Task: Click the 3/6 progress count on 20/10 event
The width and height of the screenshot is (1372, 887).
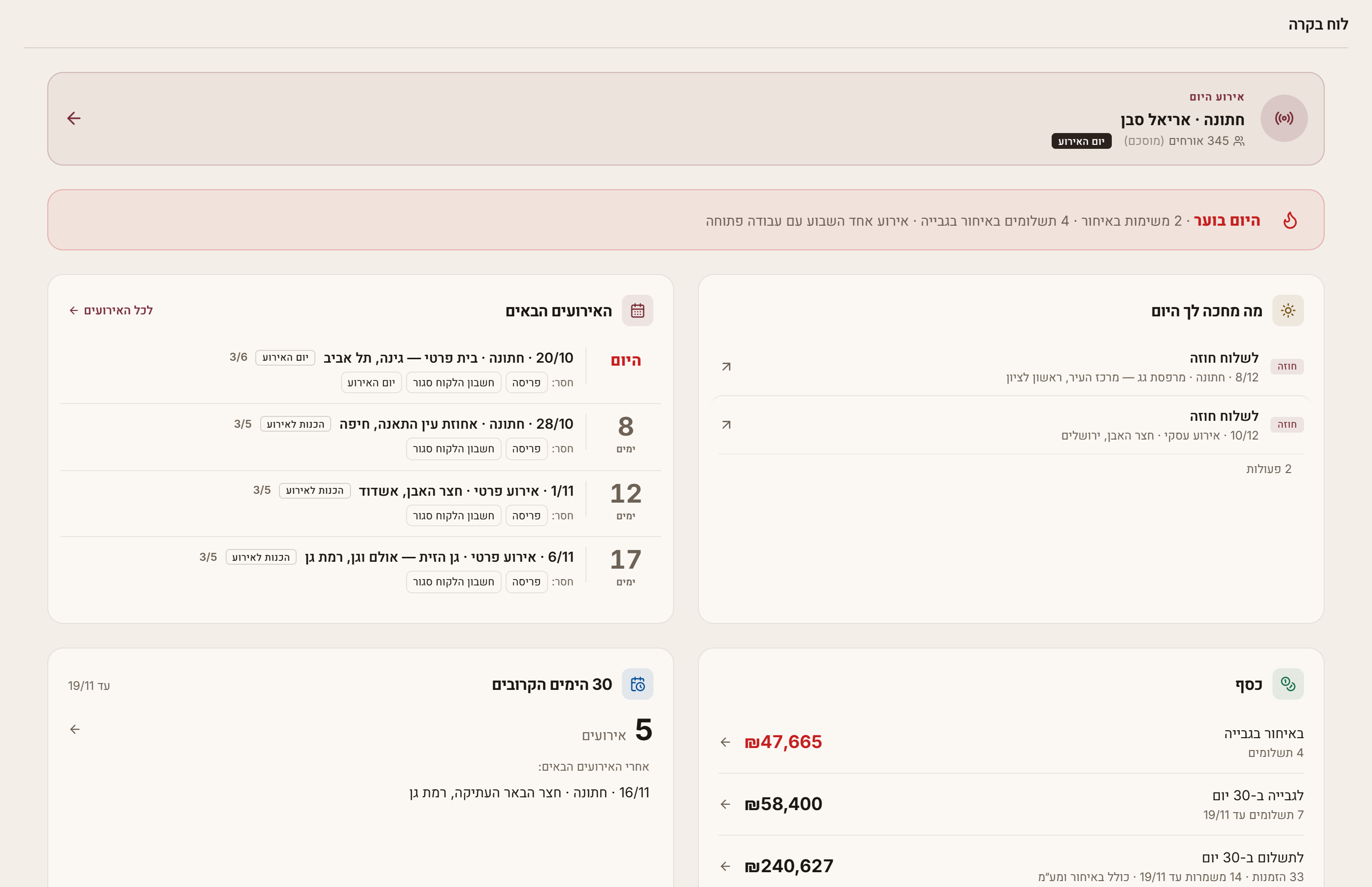Action: tap(239, 357)
